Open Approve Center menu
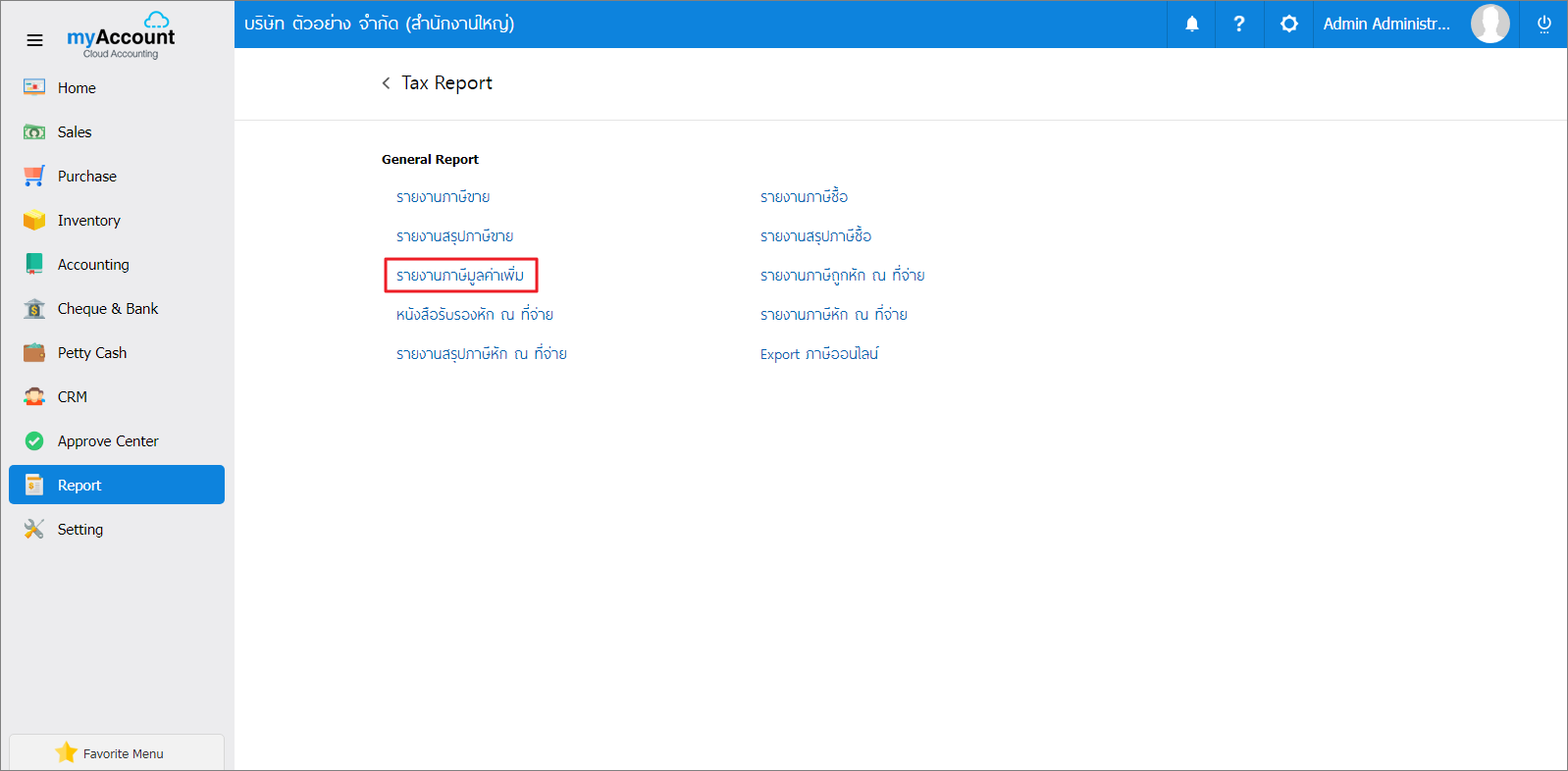The width and height of the screenshot is (1568, 771). tap(117, 440)
